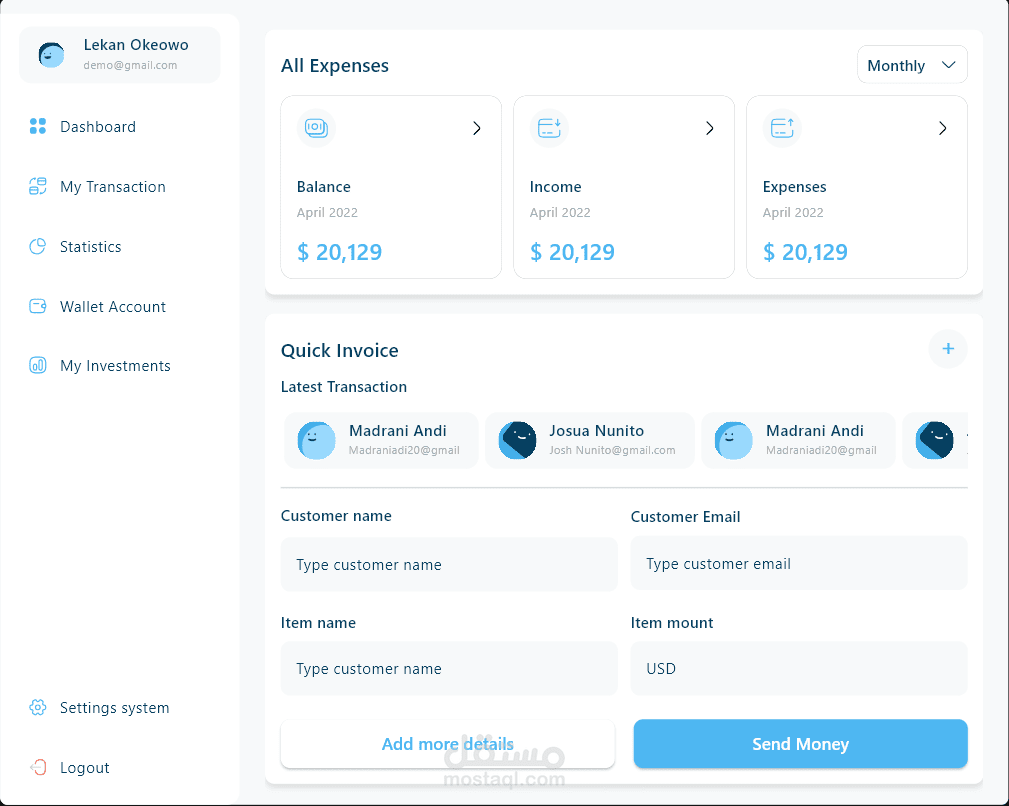
Task: Select the Josua Nunito transaction contact
Action: click(x=590, y=440)
